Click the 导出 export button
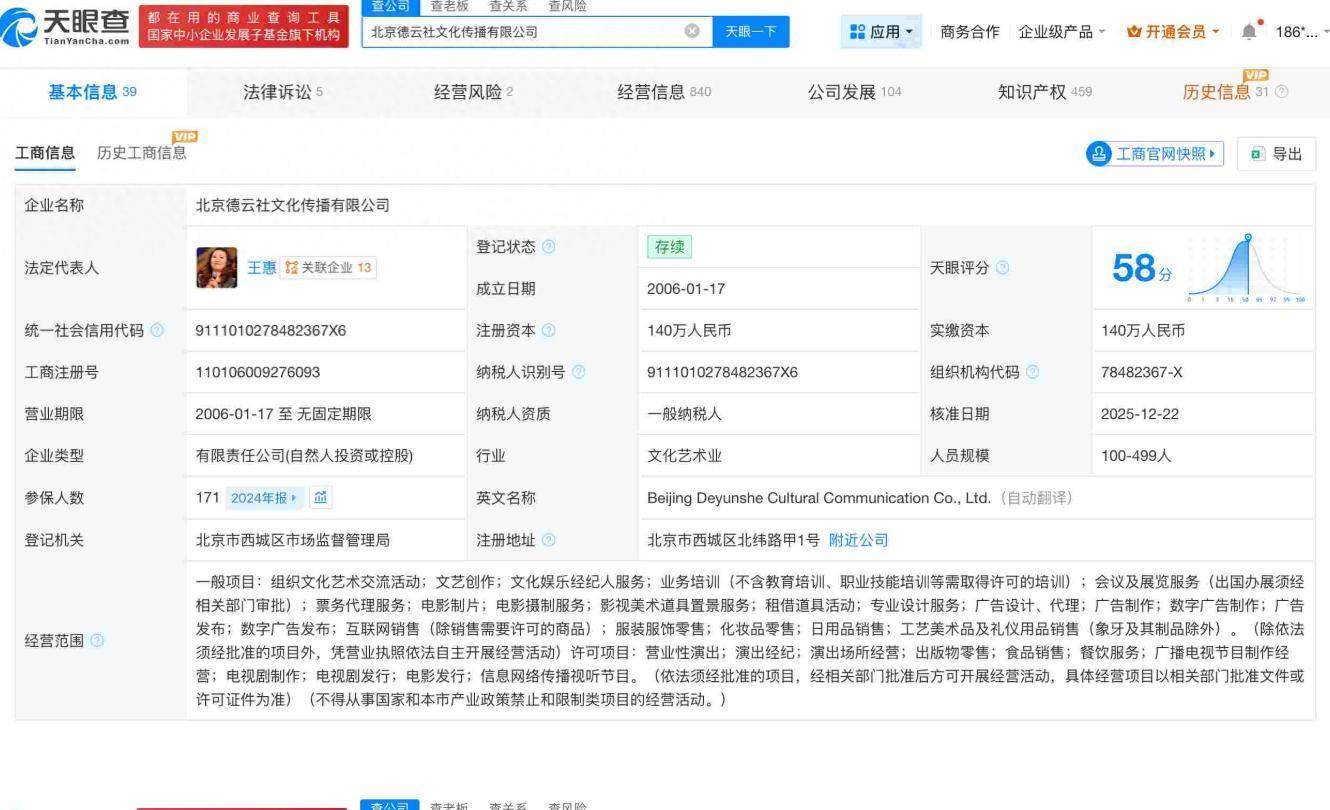The width and height of the screenshot is (1330, 810). (x=1277, y=154)
